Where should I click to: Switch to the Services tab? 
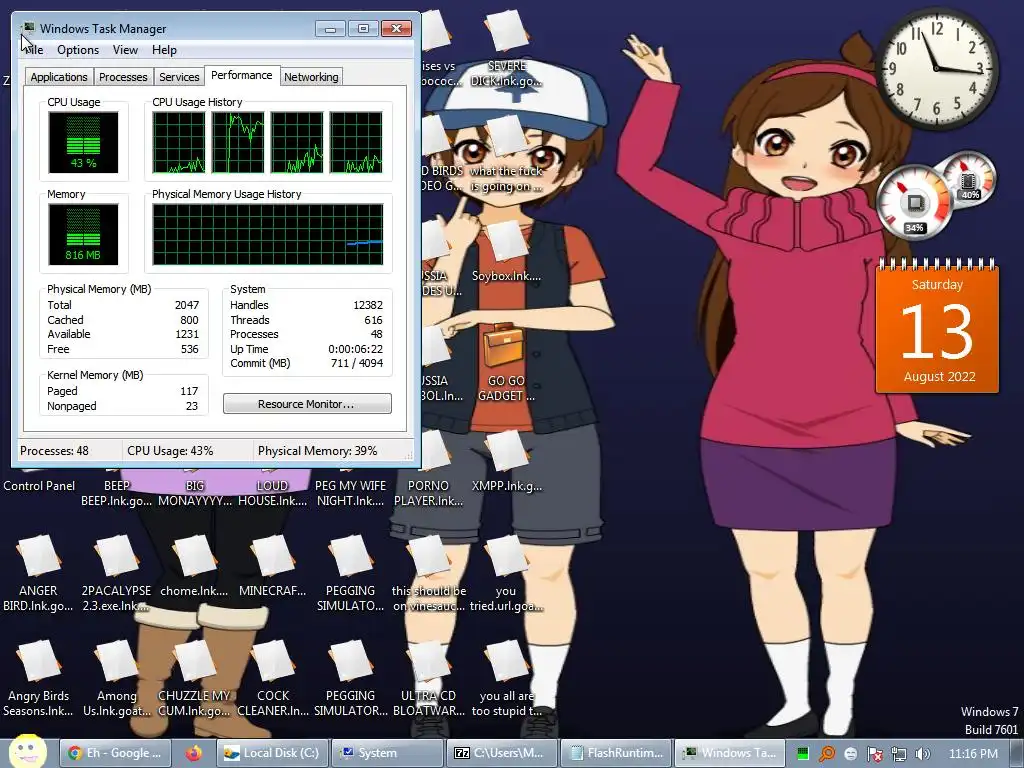(x=179, y=77)
